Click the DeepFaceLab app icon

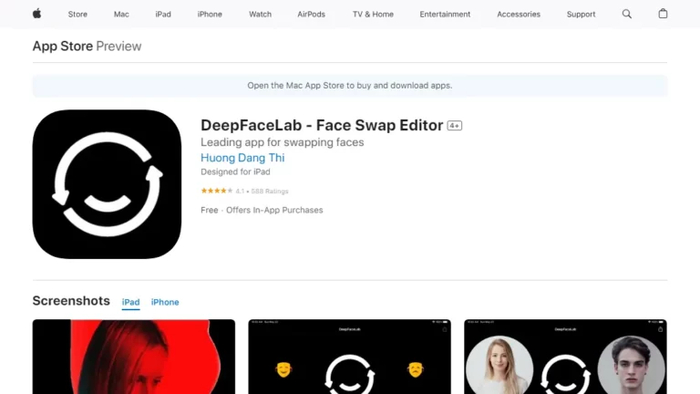[x=107, y=184]
